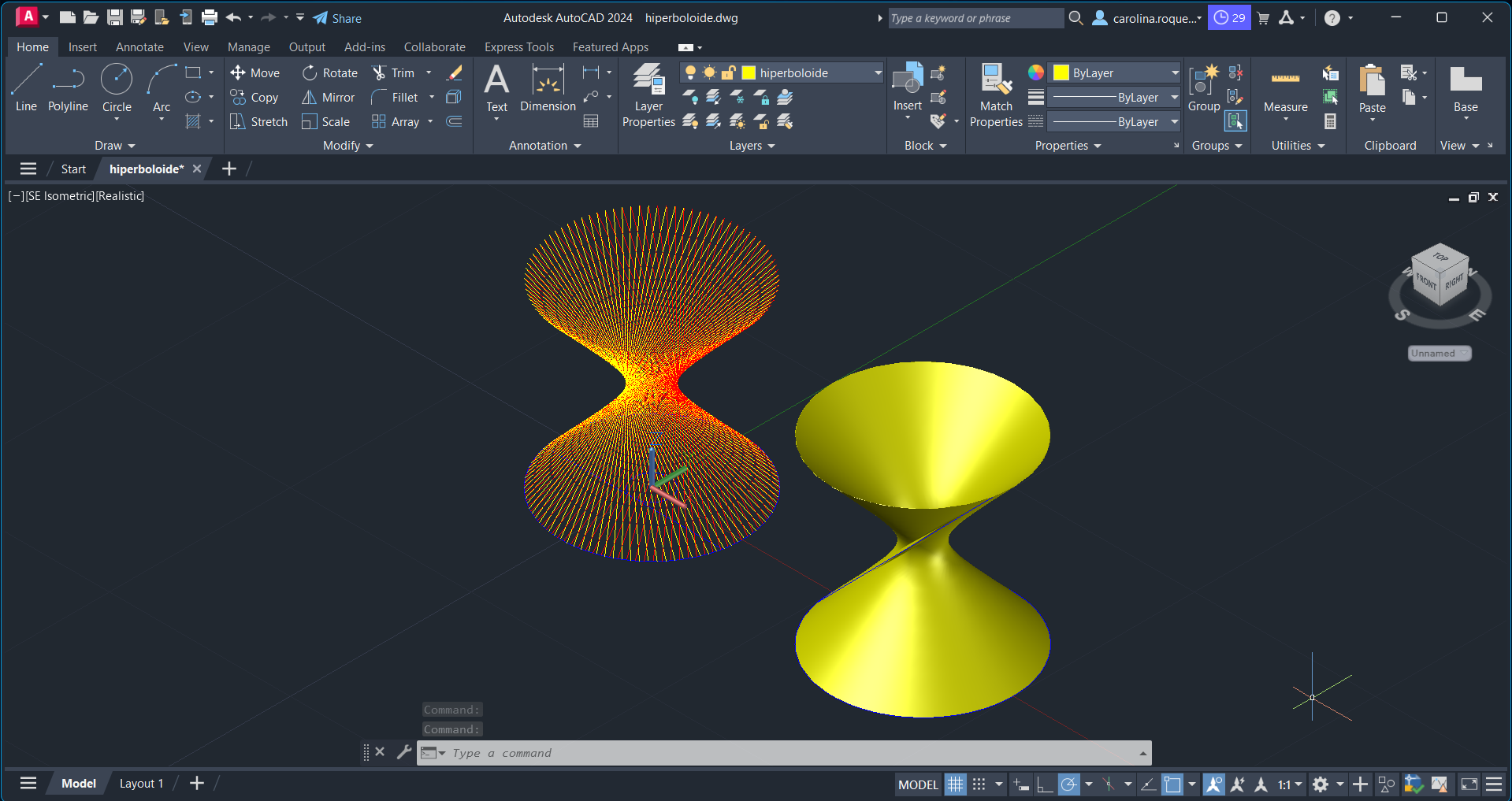Screen dimensions: 1512x801
Task: Click the yellow ByLayer color swatch
Action: point(1061,72)
